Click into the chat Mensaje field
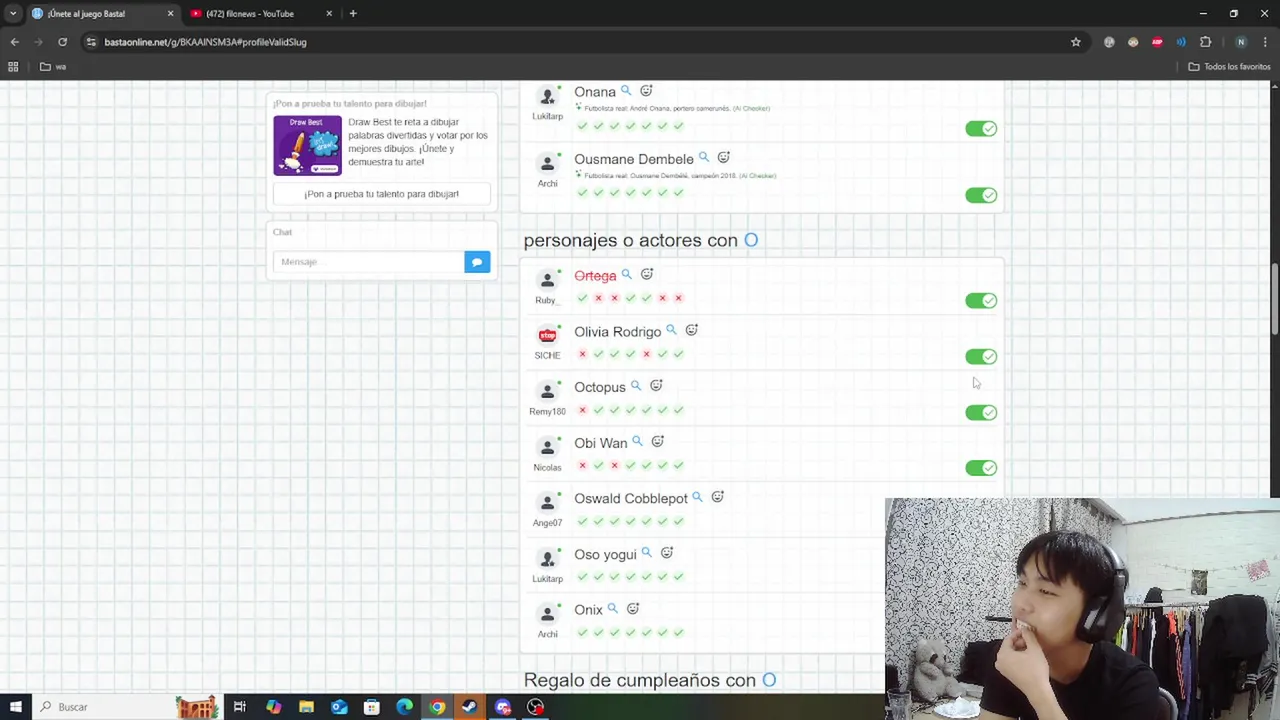This screenshot has width=1280, height=720. pyautogui.click(x=368, y=262)
